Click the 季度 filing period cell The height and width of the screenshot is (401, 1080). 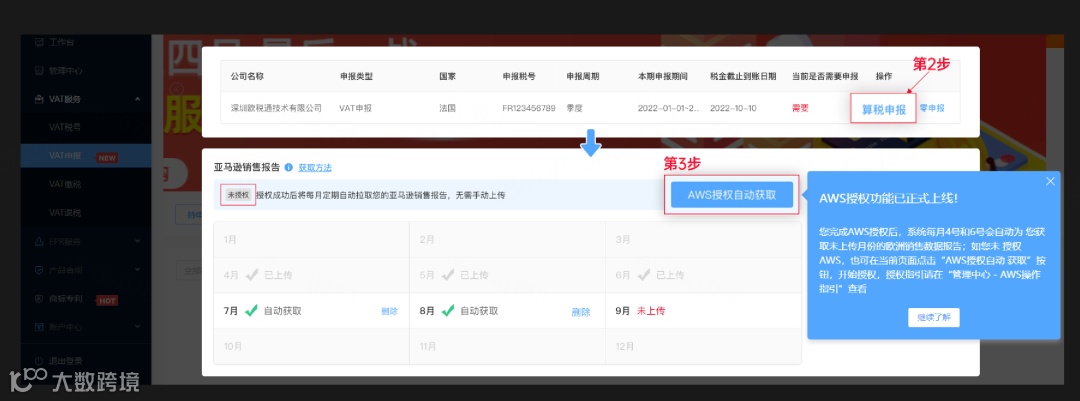point(575,108)
